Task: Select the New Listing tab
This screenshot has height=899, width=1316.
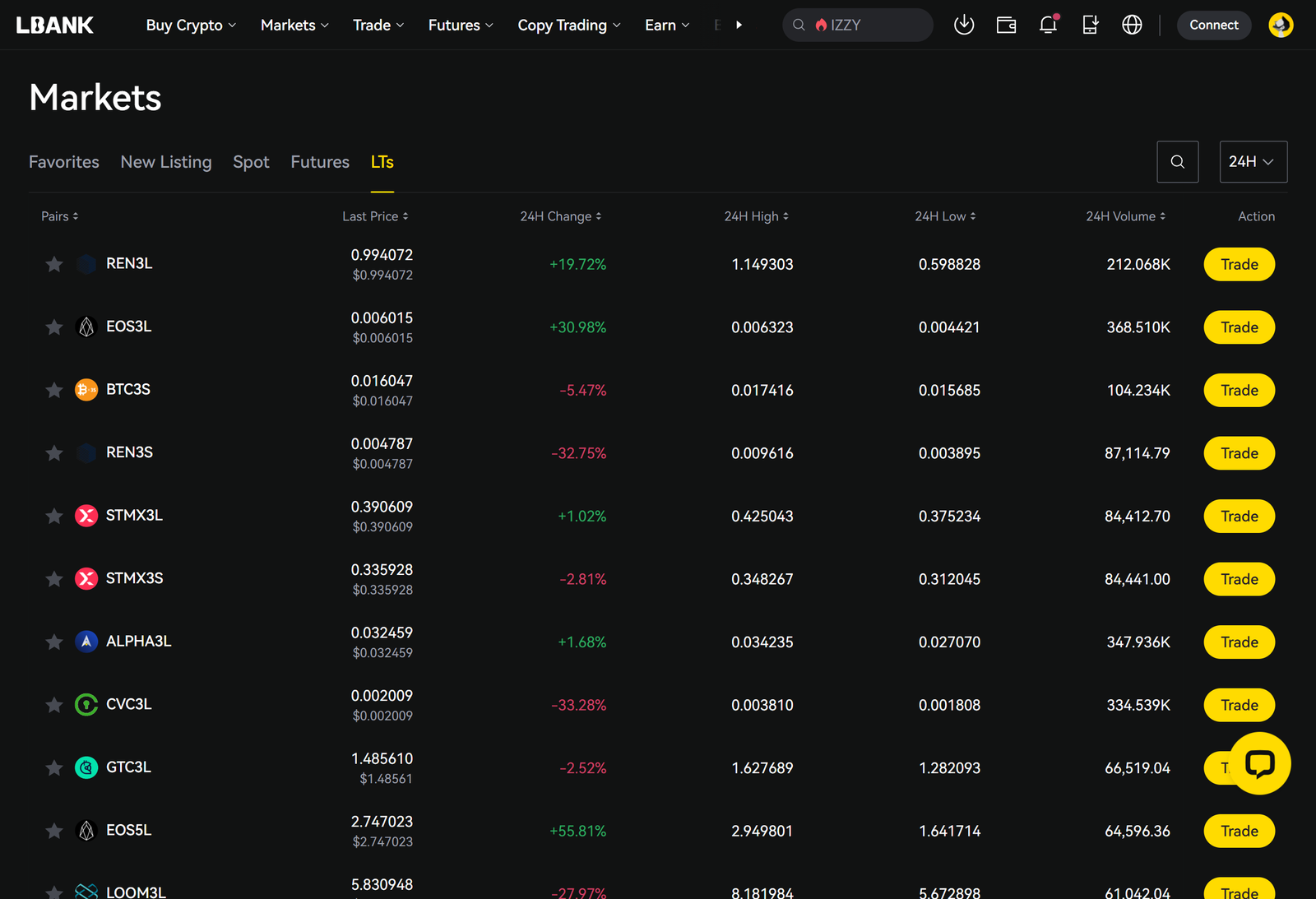Action: tap(166, 162)
